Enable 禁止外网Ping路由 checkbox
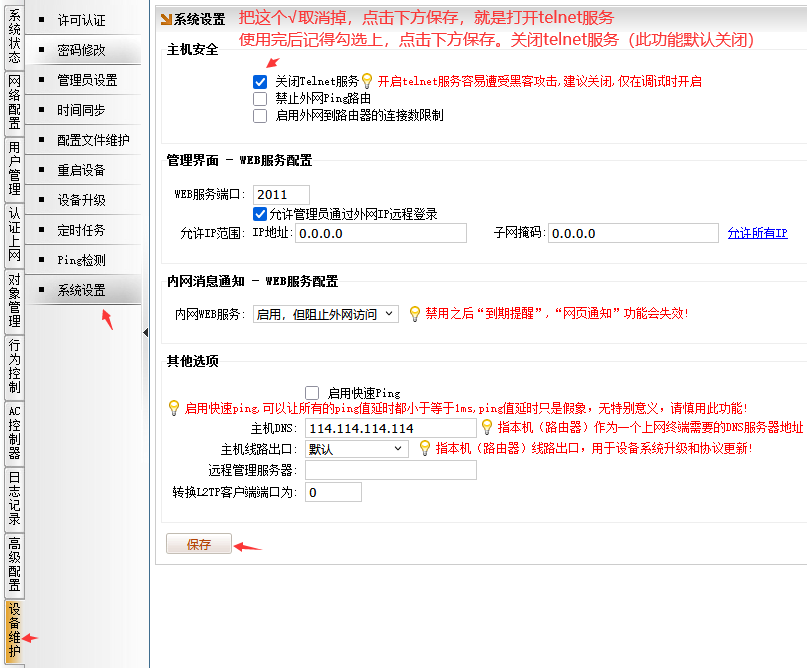The image size is (807, 668). point(260,99)
